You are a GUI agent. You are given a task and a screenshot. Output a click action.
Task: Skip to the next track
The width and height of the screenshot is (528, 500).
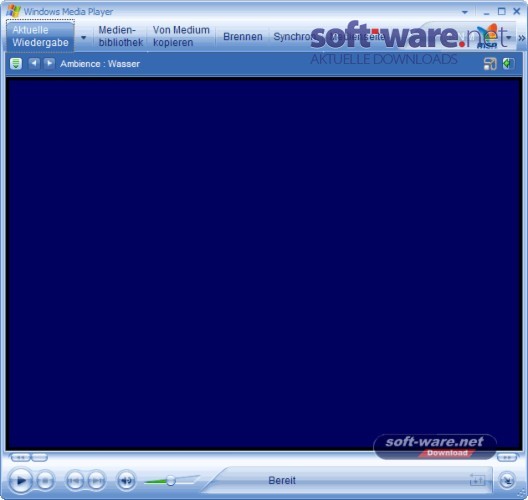(x=96, y=480)
